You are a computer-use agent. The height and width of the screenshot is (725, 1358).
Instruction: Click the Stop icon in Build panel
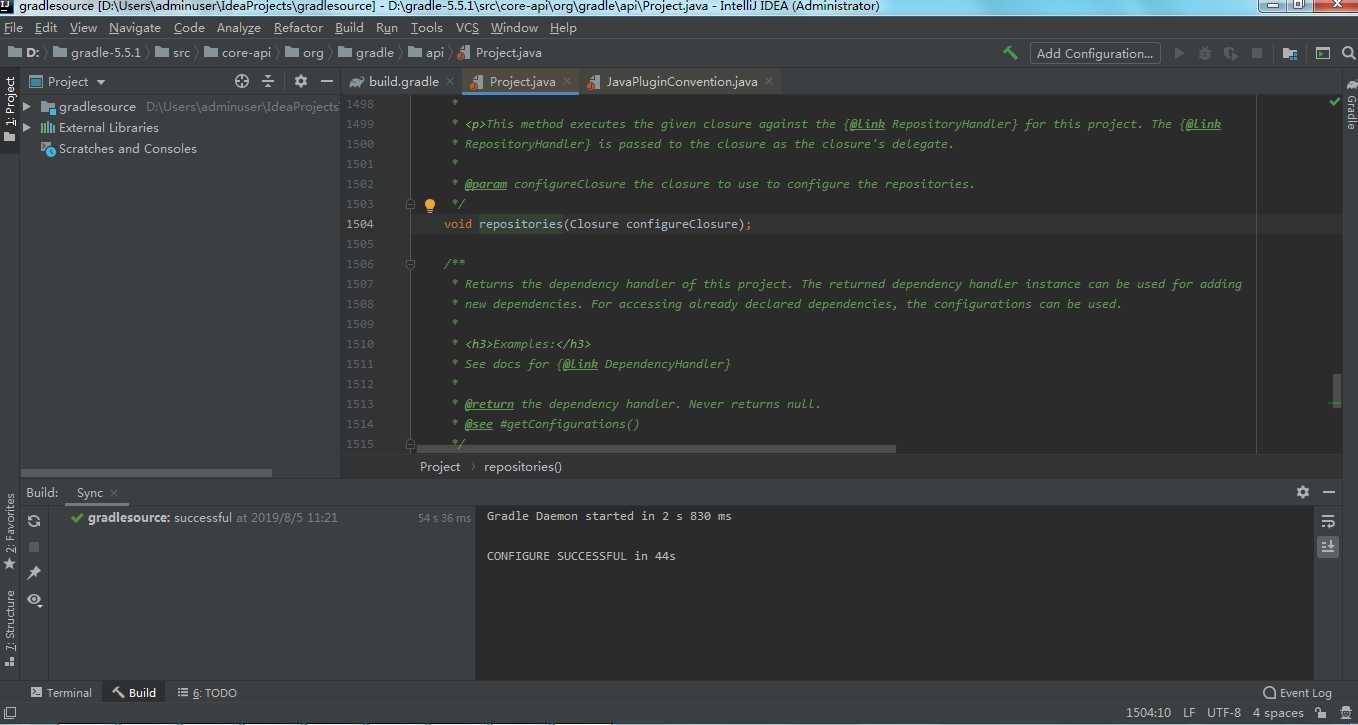tap(34, 547)
